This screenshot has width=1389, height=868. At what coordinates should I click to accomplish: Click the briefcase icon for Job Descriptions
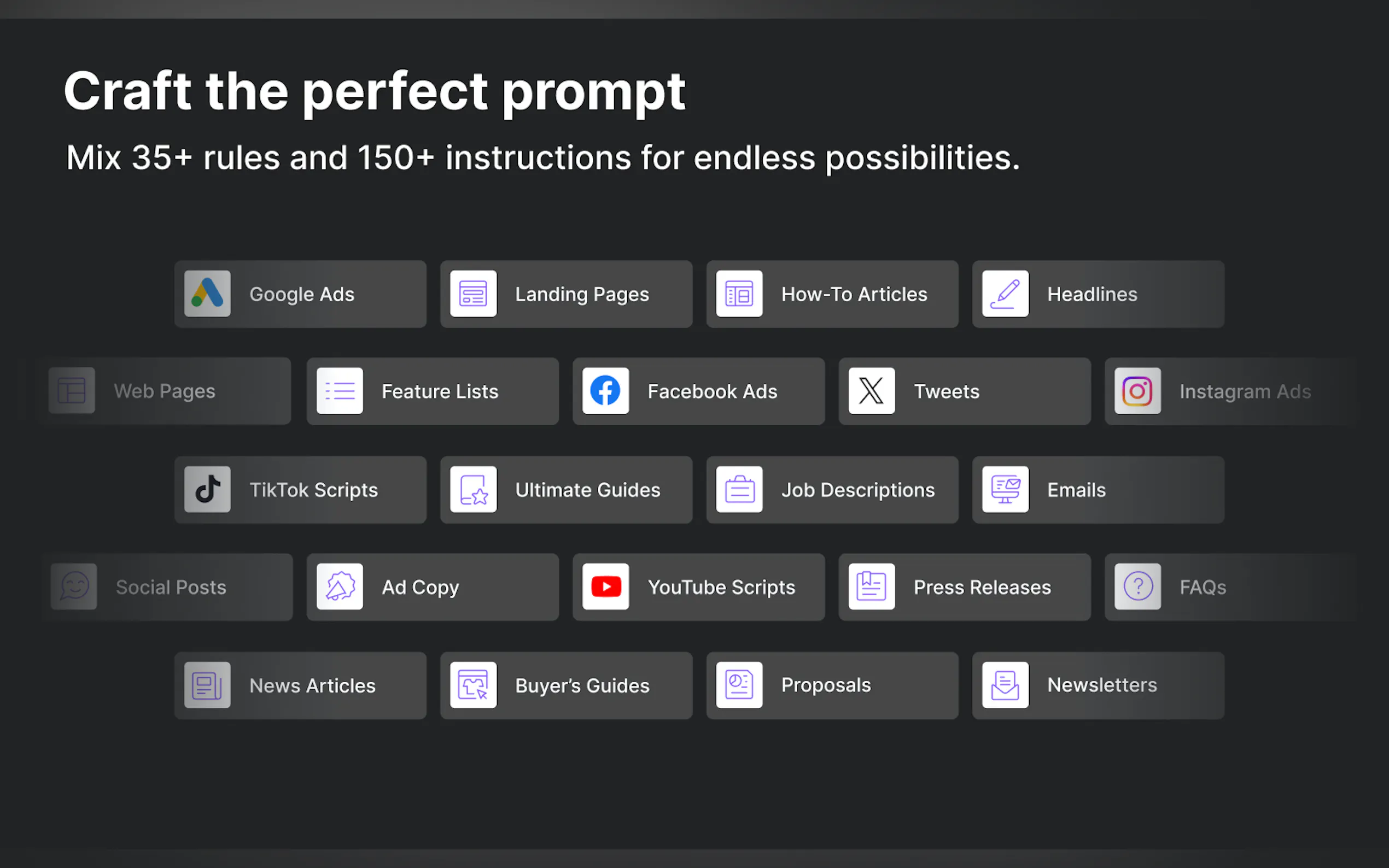point(739,490)
